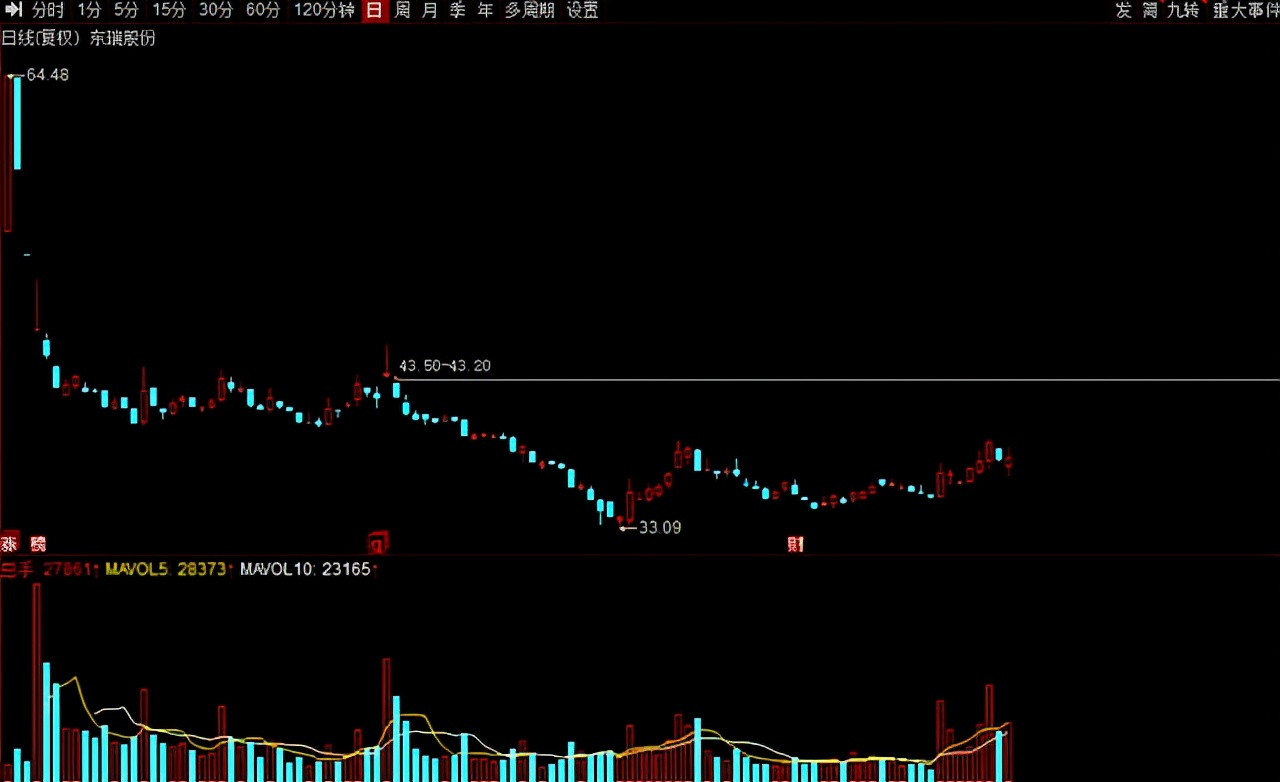This screenshot has width=1280, height=782.
Task: Click the 日线(复权) 东方股份 chart title
Action: click(79, 38)
